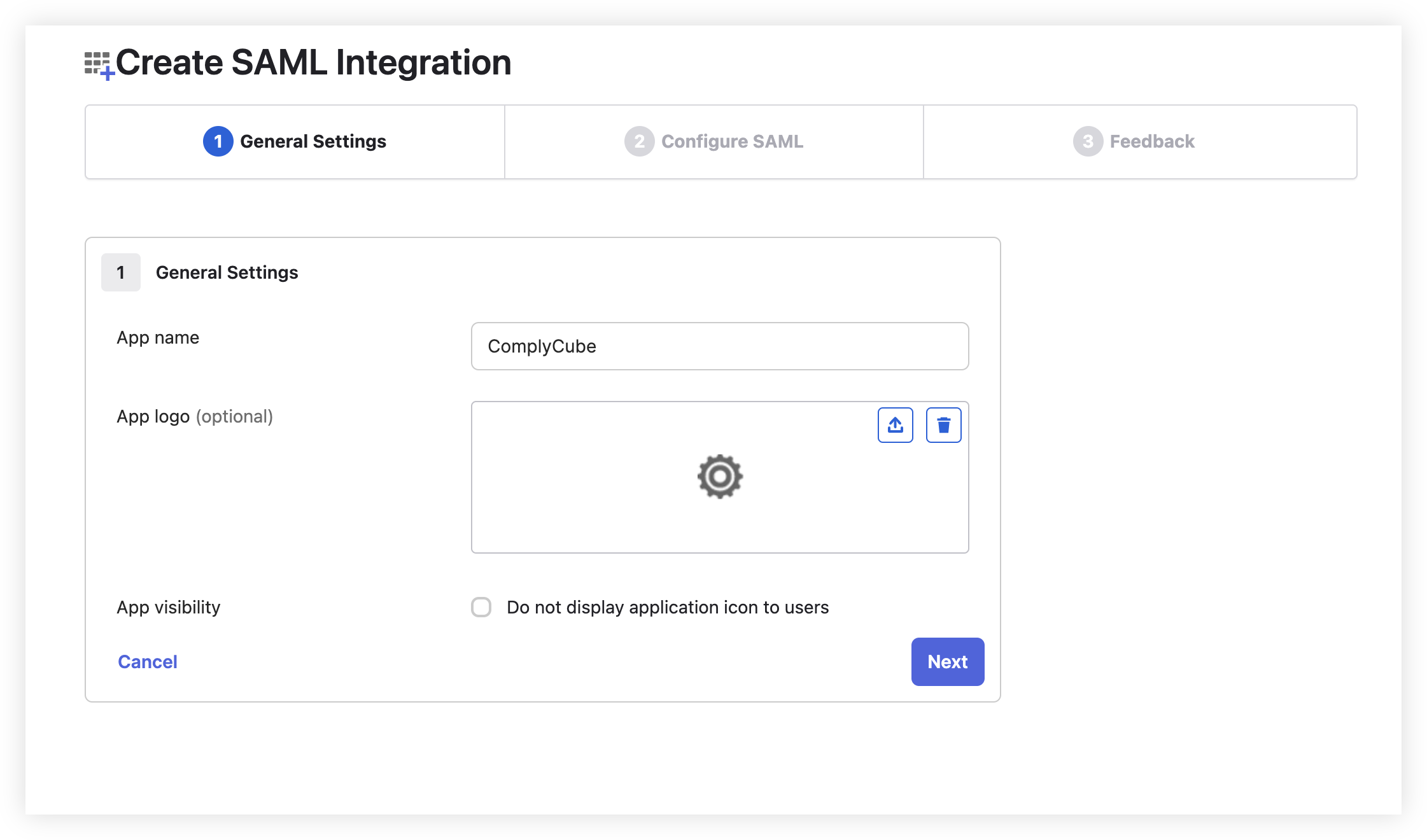Viewport: 1427px width, 840px height.
Task: Click the gear placeholder logo image
Action: coord(720,477)
